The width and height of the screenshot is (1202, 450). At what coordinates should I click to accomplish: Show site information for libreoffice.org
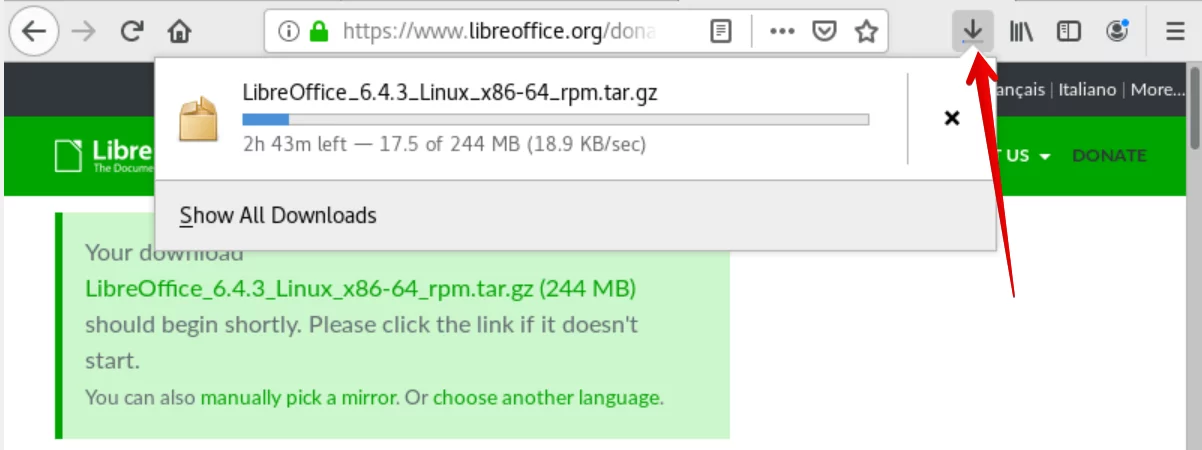point(289,32)
